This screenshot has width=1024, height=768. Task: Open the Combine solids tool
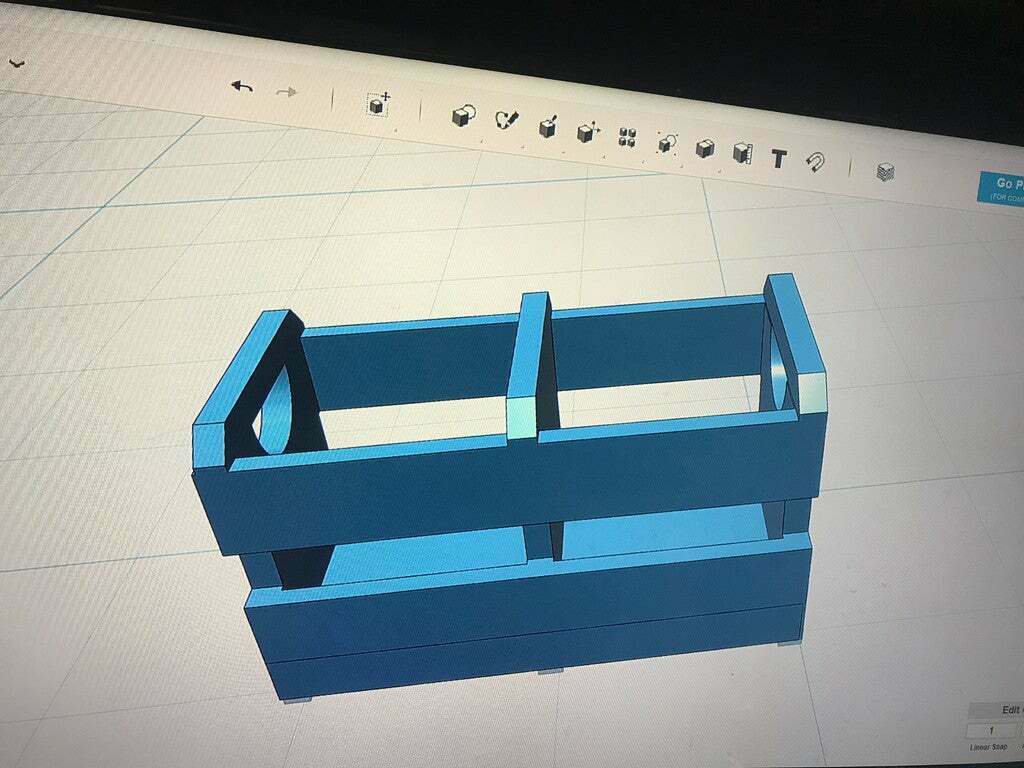click(705, 148)
